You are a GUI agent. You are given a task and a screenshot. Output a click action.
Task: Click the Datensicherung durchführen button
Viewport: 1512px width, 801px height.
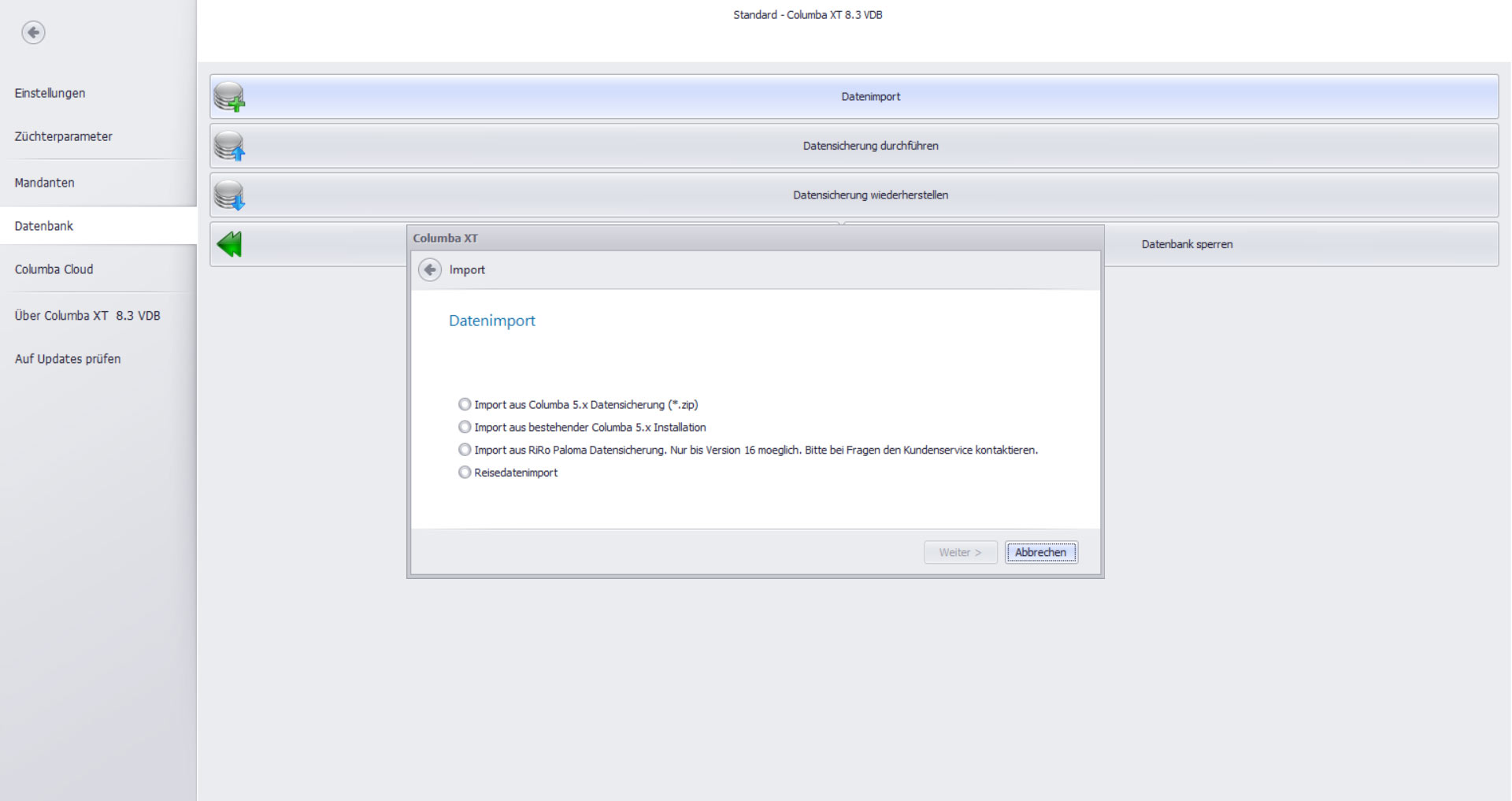pos(870,146)
